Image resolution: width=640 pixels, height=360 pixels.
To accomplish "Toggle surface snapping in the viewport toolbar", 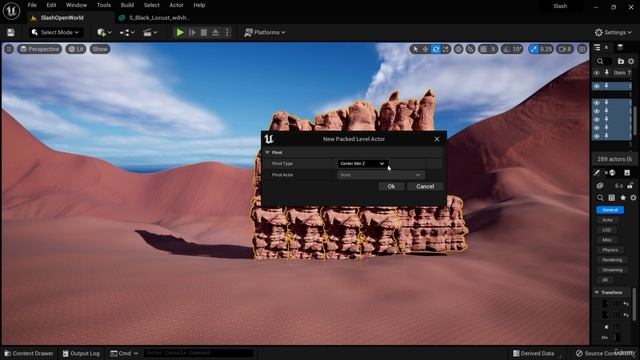I will (470, 49).
